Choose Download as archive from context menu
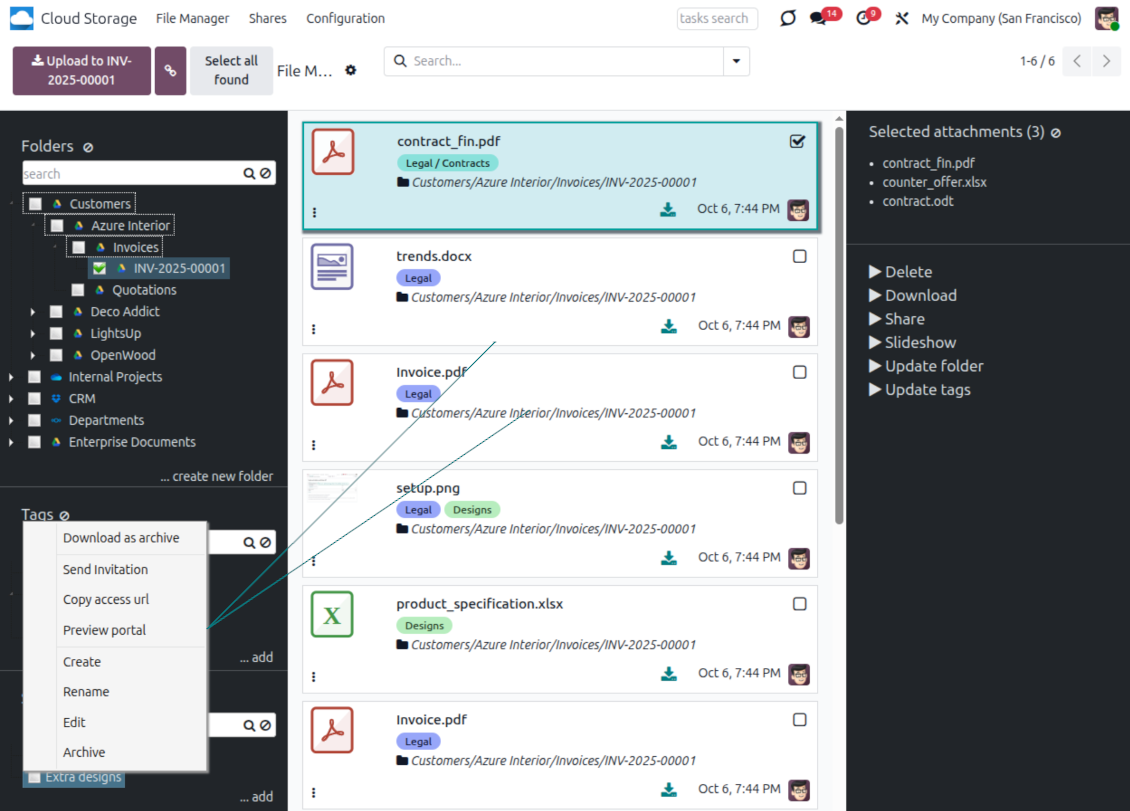The width and height of the screenshot is (1130, 811). (121, 538)
